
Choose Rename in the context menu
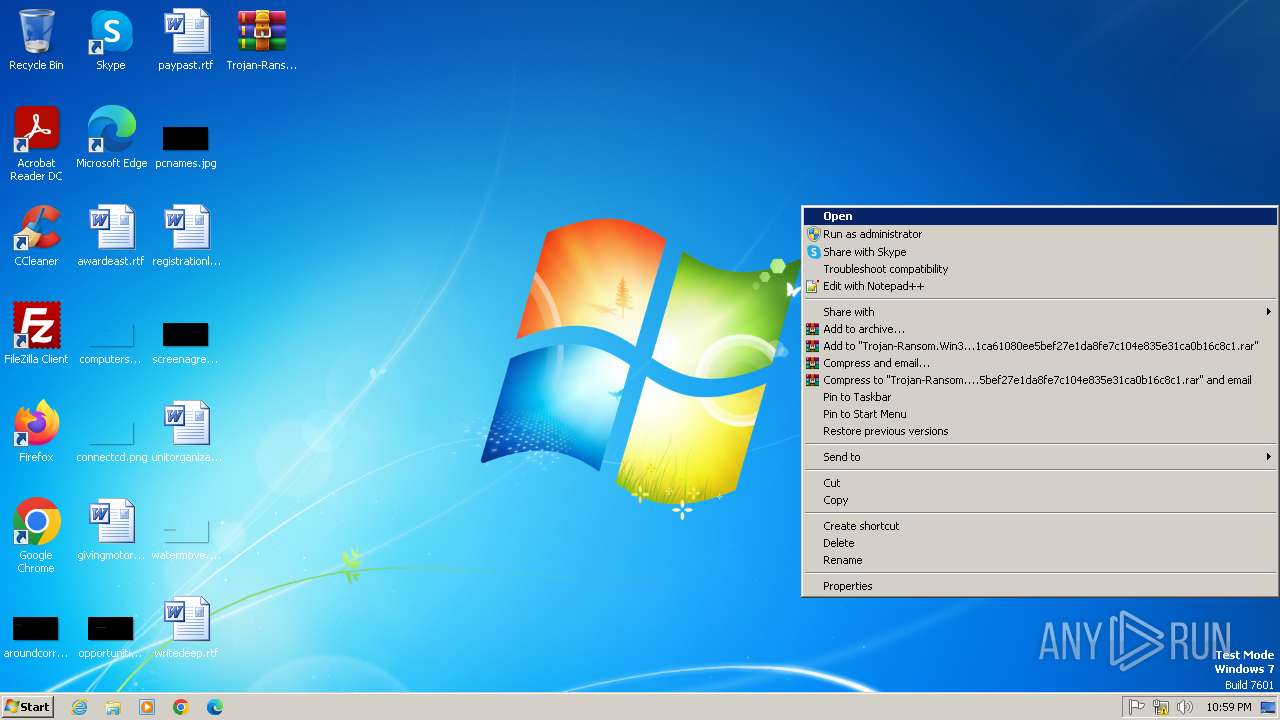1040,560
